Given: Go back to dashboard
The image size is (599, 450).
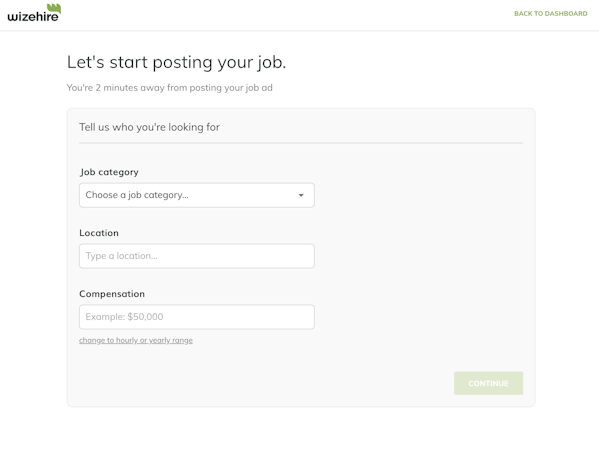Looking at the screenshot, I should tap(550, 14).
